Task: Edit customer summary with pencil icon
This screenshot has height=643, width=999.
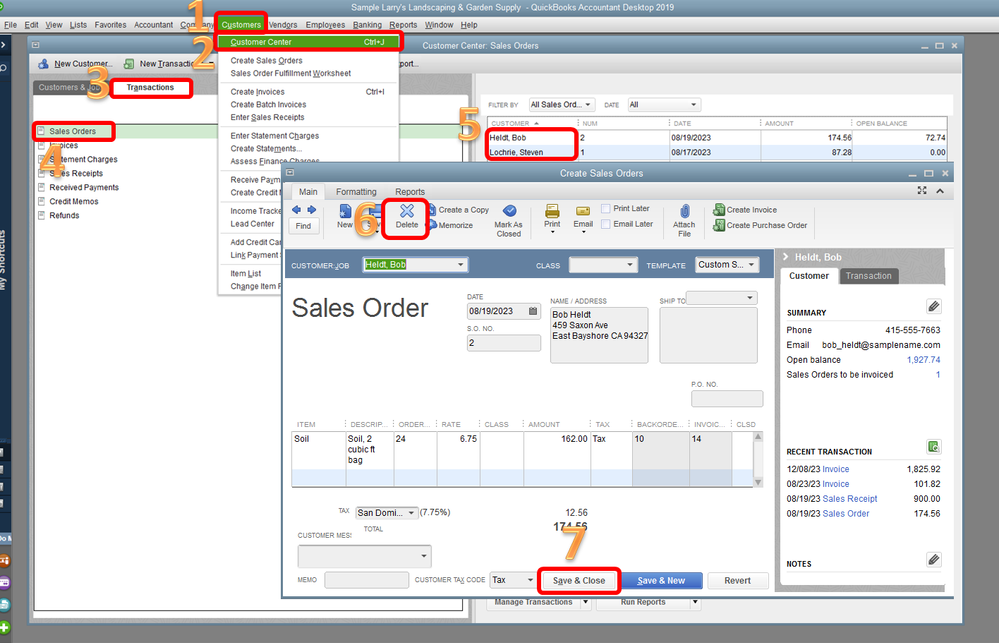Action: (x=933, y=307)
